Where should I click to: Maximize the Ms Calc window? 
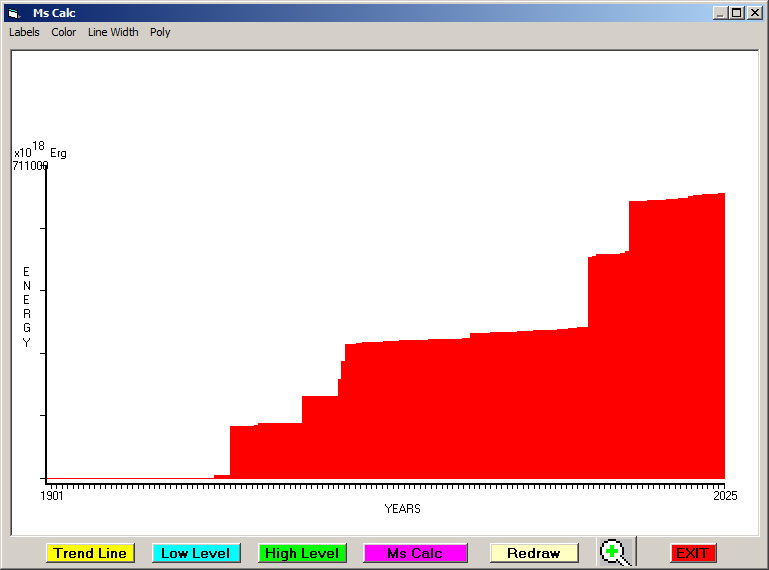click(737, 13)
